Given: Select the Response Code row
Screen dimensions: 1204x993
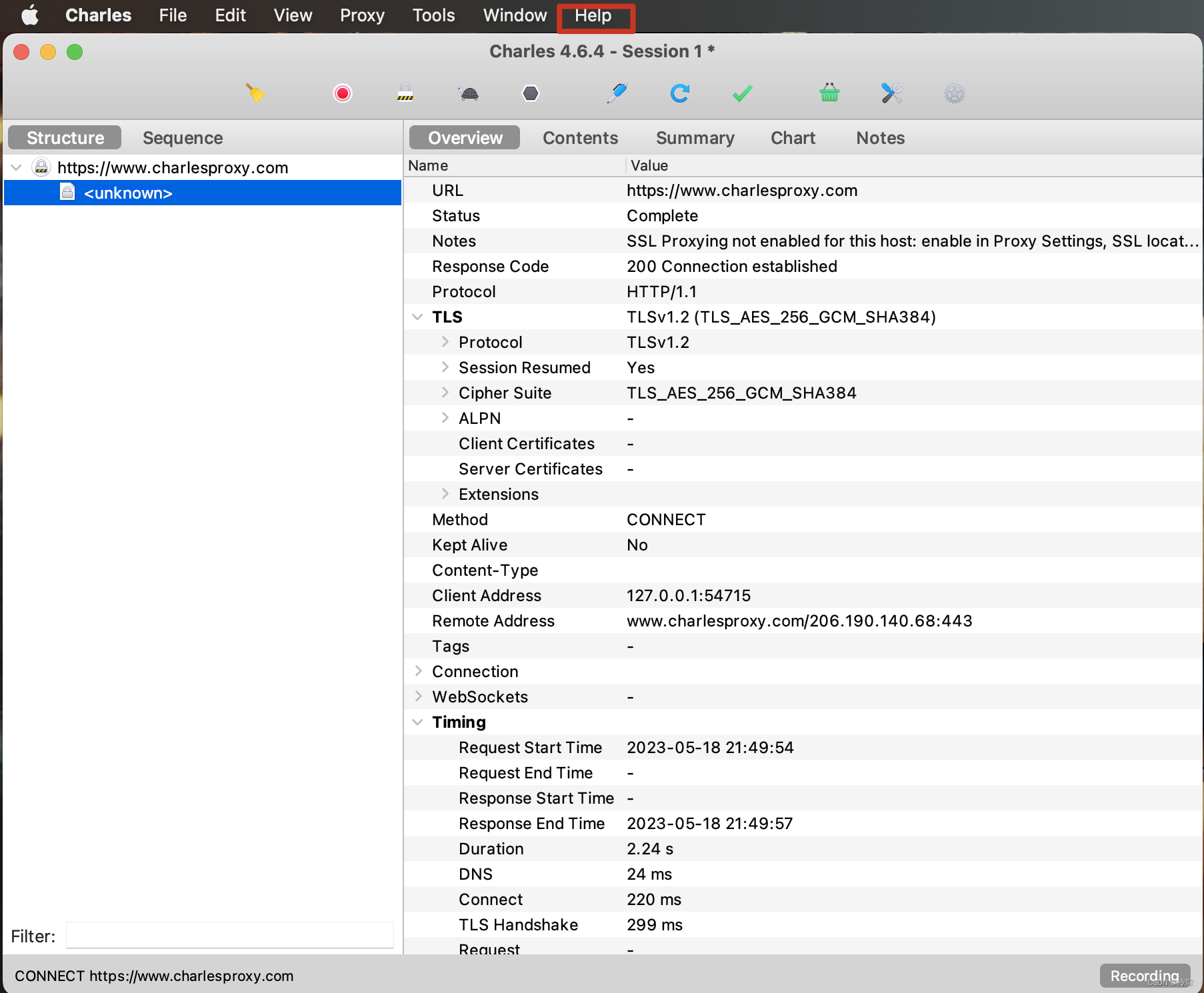Looking at the screenshot, I should 803,266.
